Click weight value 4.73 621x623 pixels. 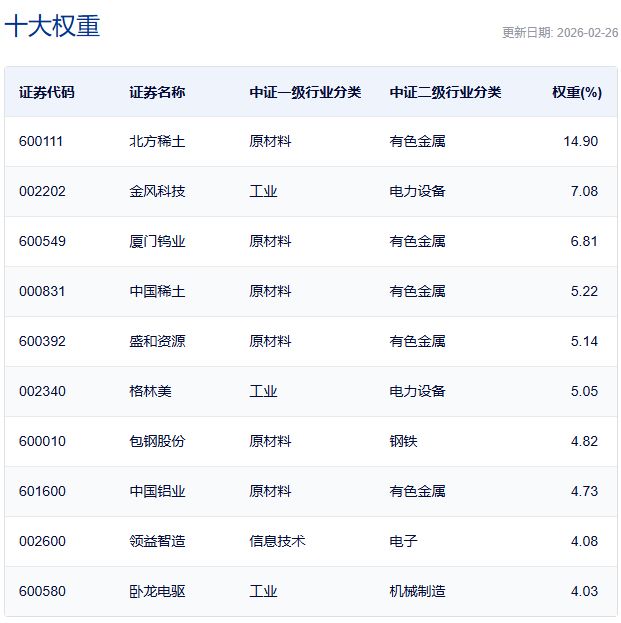click(584, 491)
